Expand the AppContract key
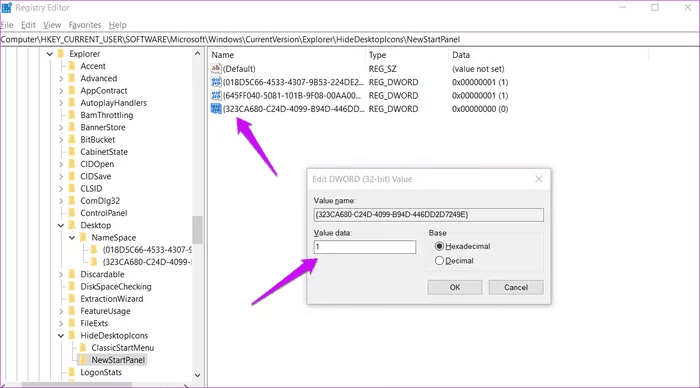Screen dimensions: 700x388 point(61,91)
